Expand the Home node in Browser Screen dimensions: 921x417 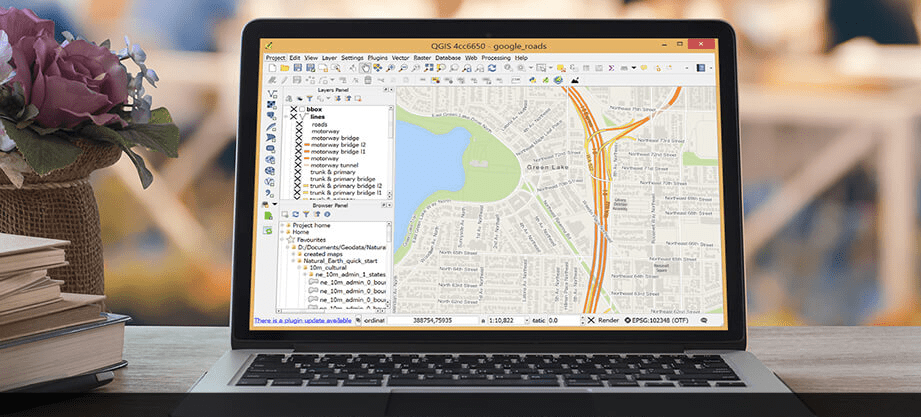point(282,232)
